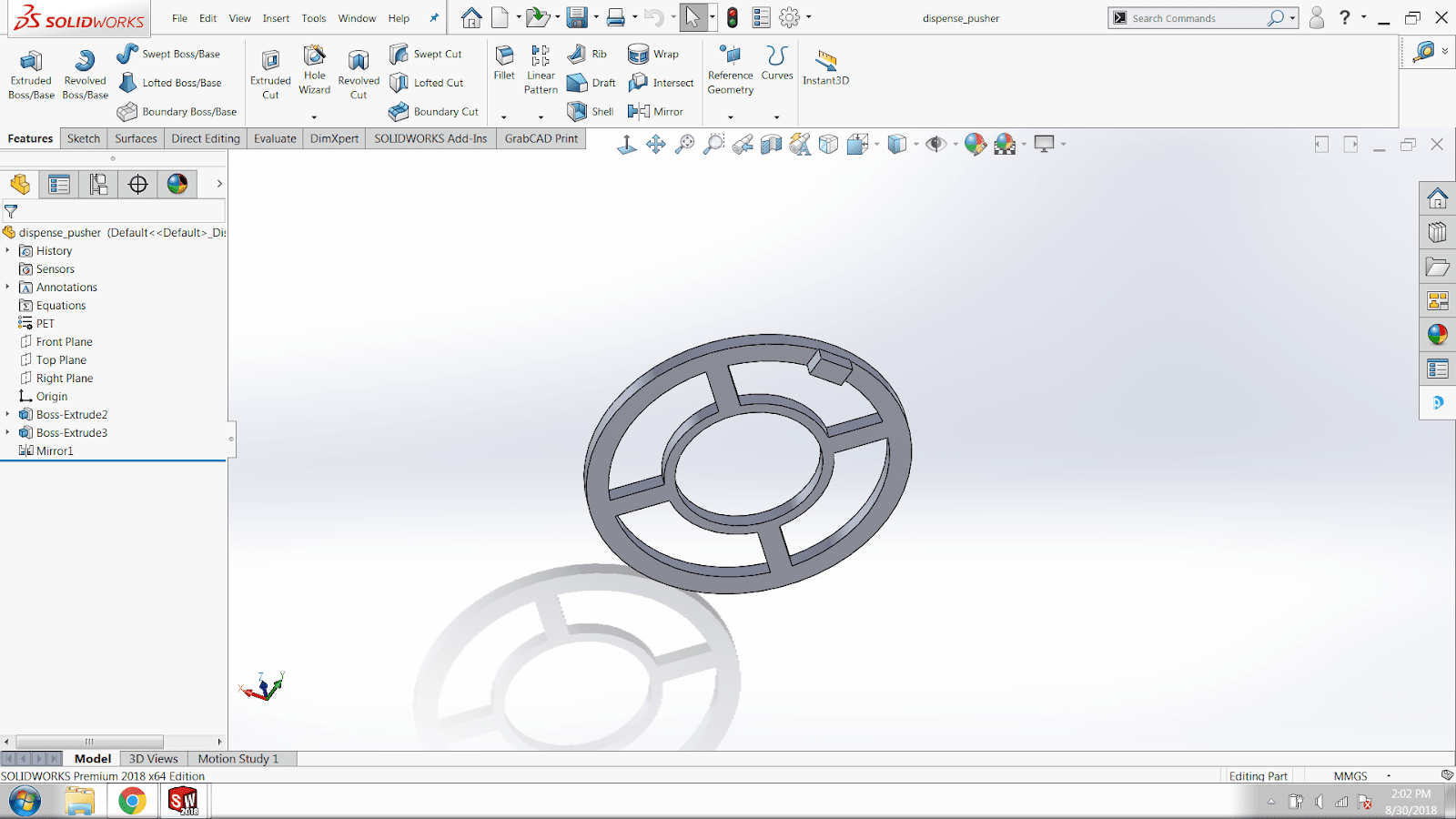
Task: Expand the History folder in tree
Action: pos(8,250)
